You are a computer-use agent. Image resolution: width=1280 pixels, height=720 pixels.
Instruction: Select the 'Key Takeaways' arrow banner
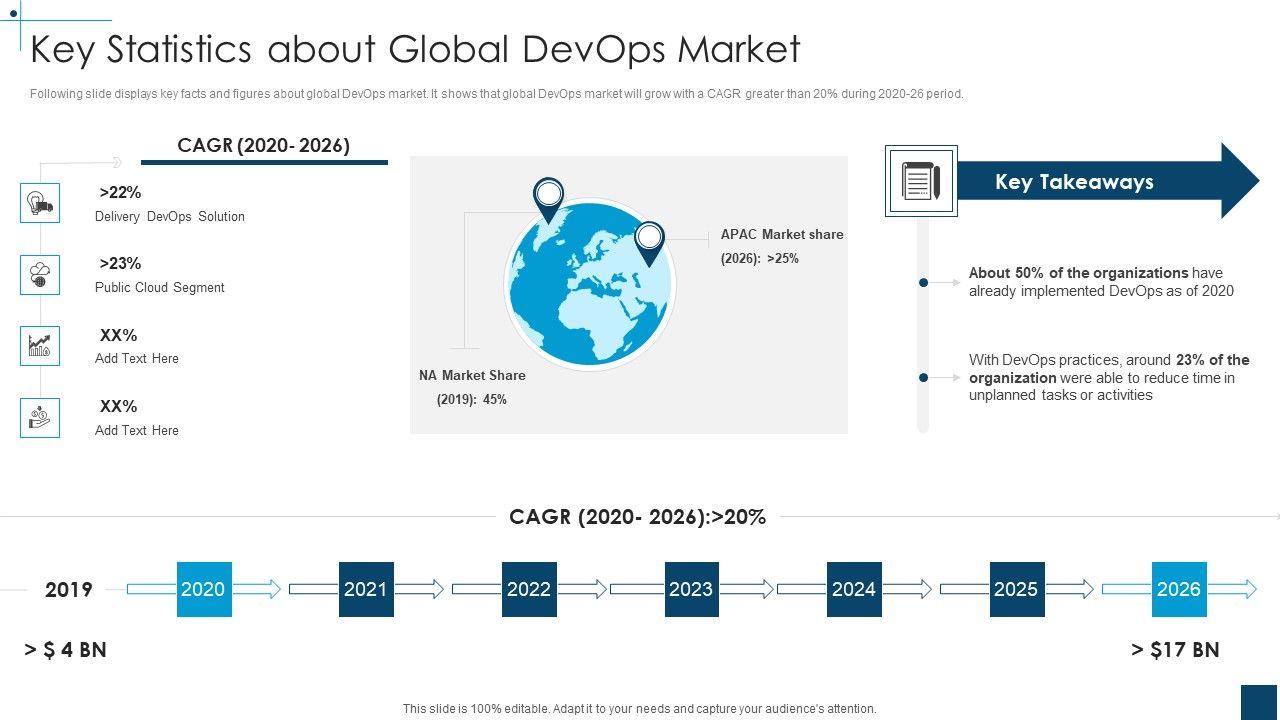coord(1108,181)
